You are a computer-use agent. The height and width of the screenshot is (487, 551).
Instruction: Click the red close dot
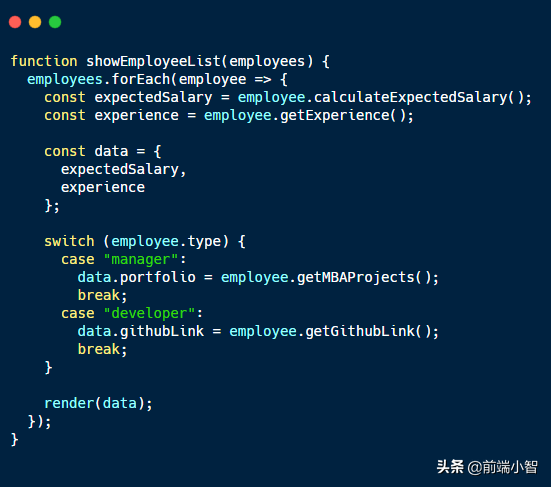[15, 22]
